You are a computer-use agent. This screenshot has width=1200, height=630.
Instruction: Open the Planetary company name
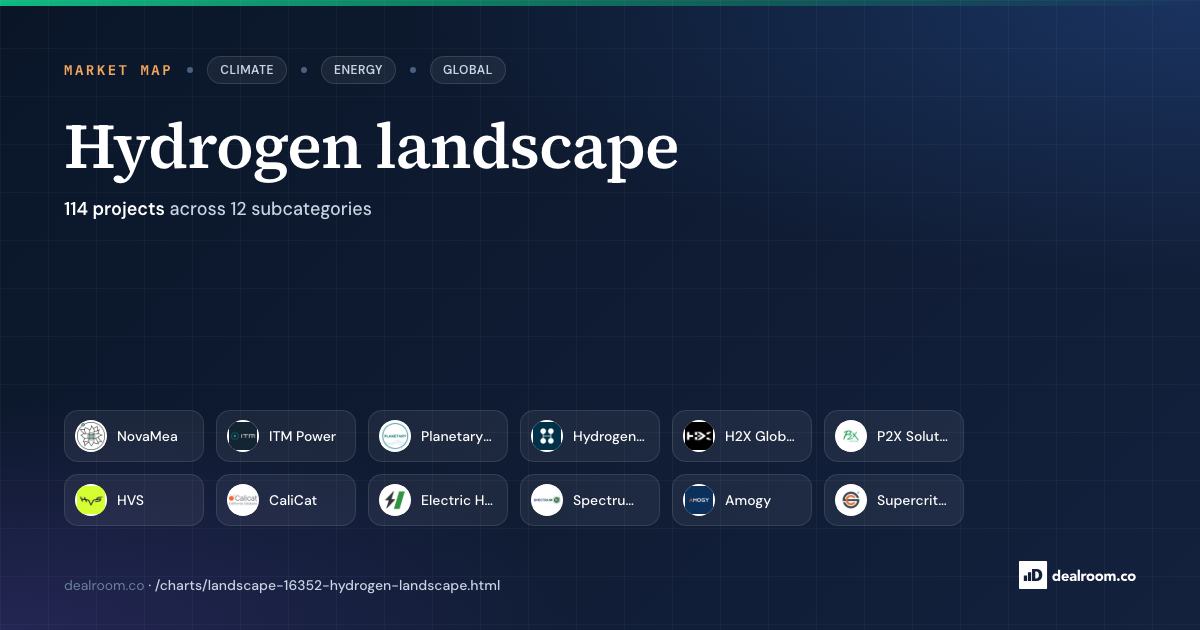click(x=457, y=436)
